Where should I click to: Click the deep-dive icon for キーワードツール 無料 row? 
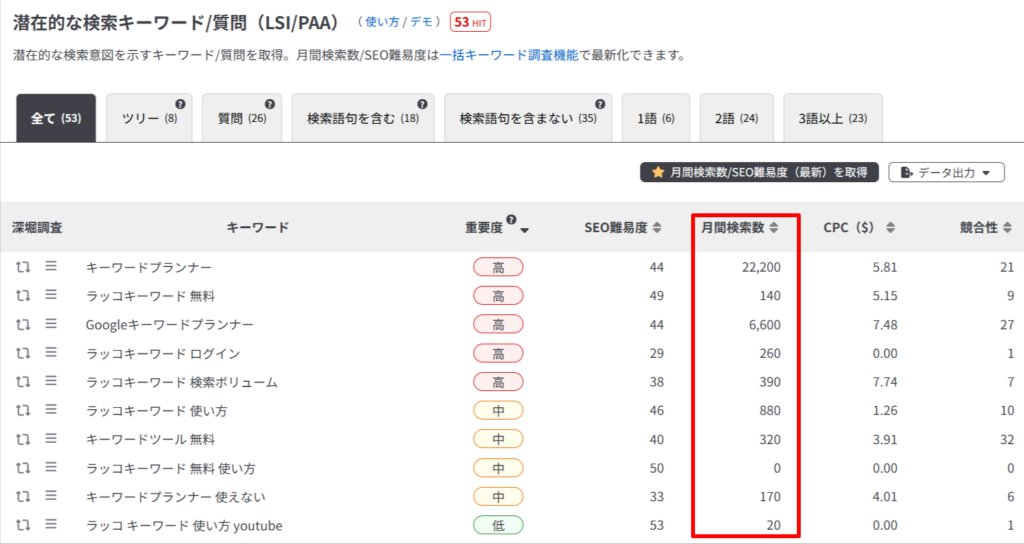click(x=23, y=439)
